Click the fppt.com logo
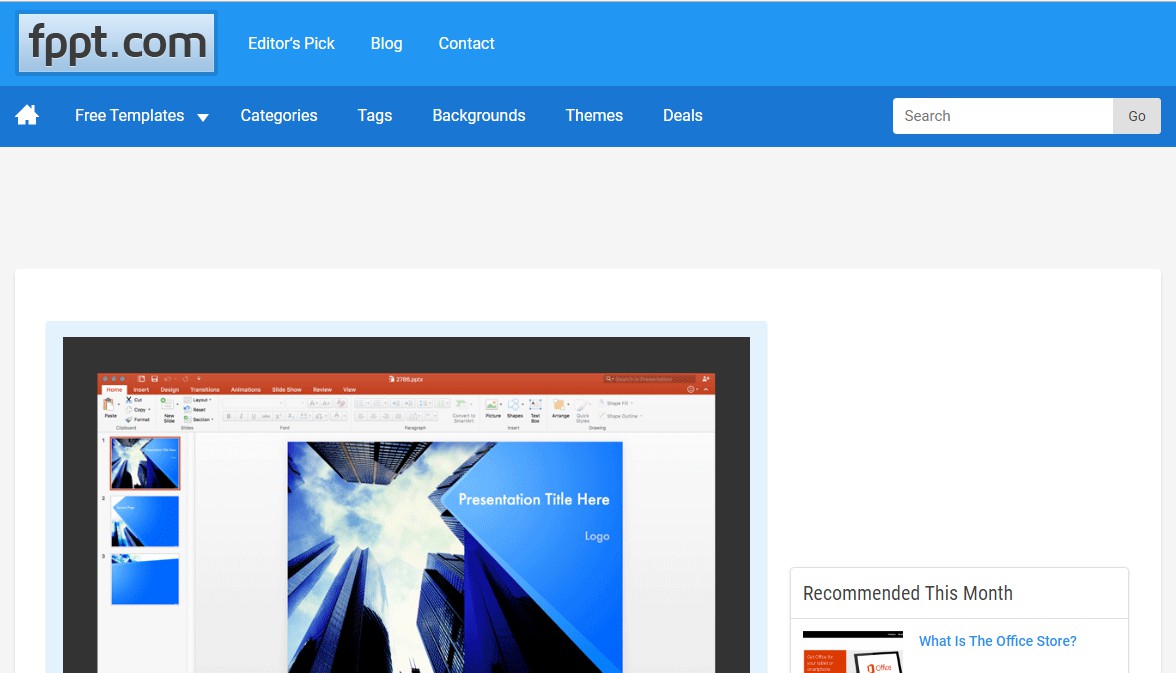Viewport: 1176px width, 673px height. 116,44
